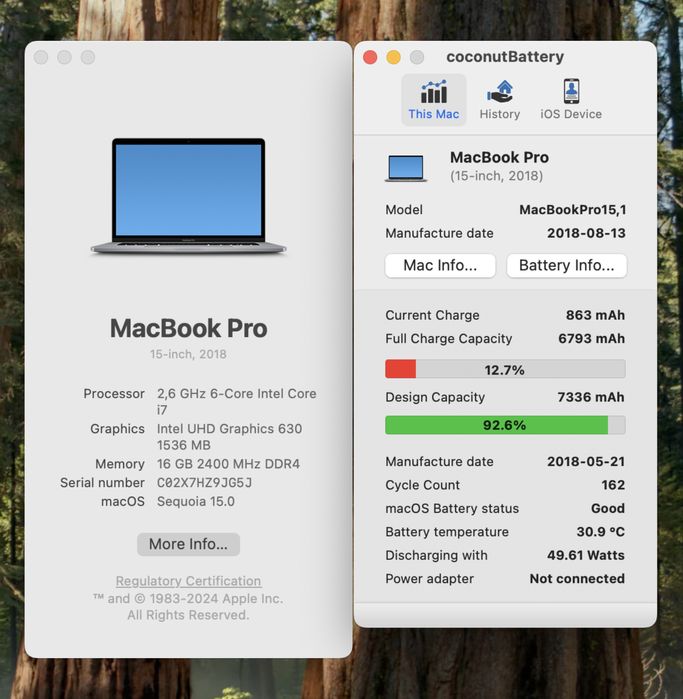Click More Info... in About This Mac
The height and width of the screenshot is (699, 683).
(x=188, y=544)
